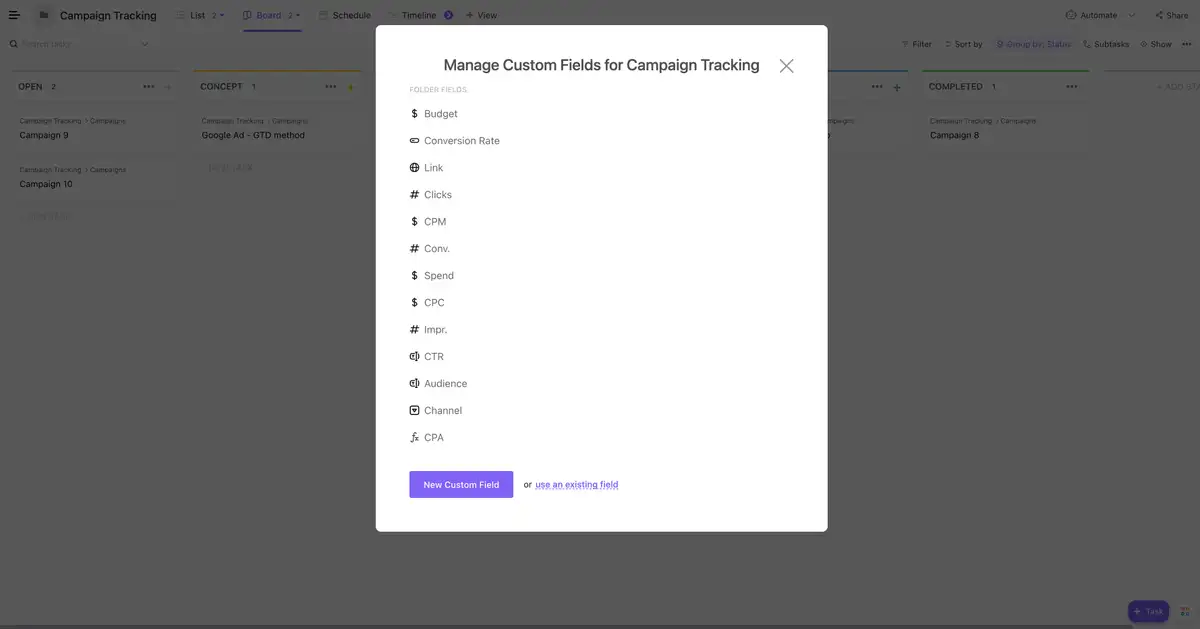Click the New Custom Field button
The image size is (1200, 629).
click(x=461, y=485)
